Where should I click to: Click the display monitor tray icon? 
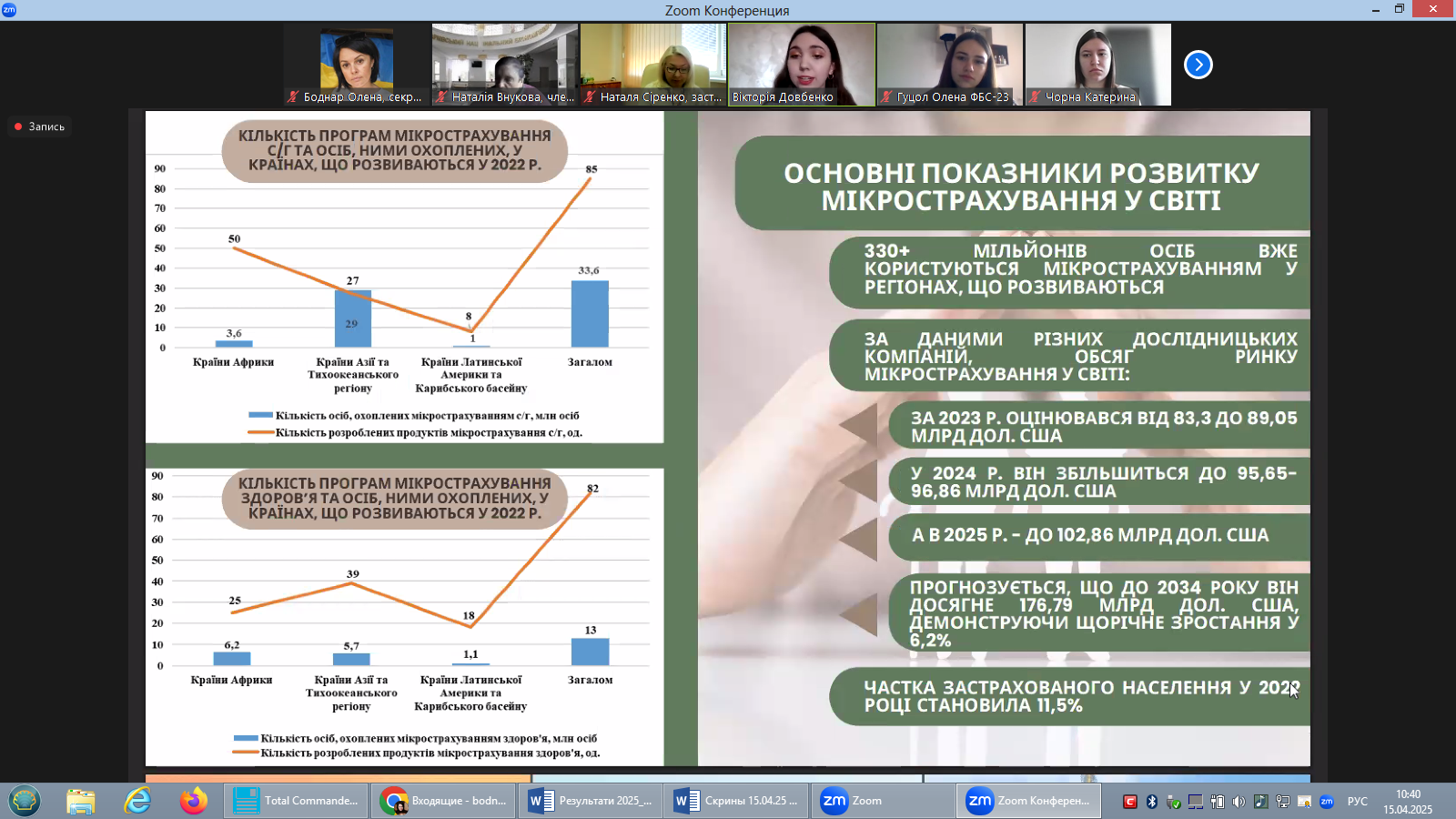coord(1196,802)
